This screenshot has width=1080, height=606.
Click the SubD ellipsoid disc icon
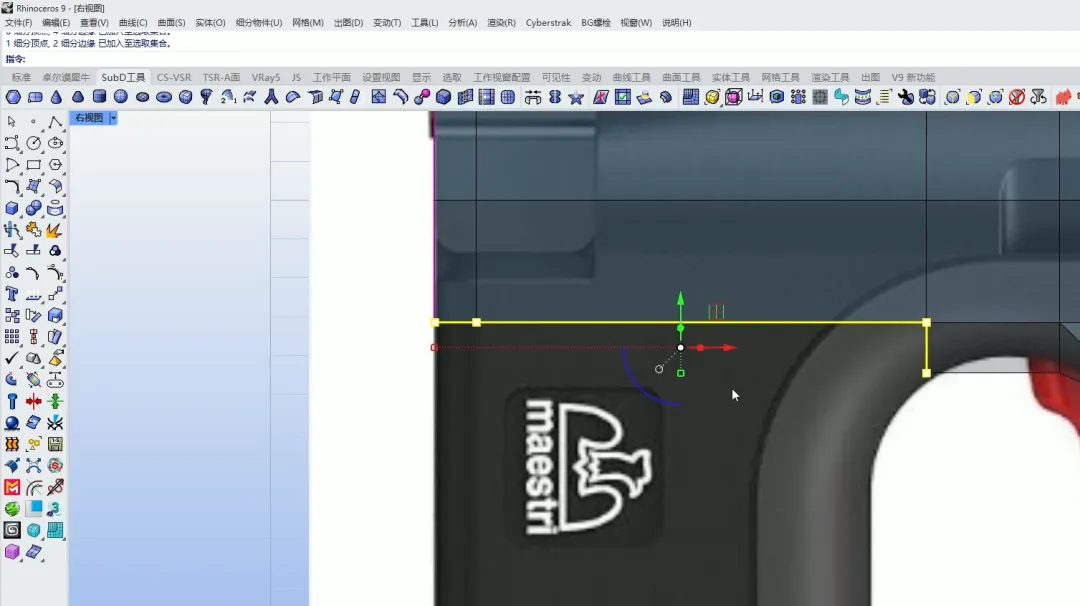pyautogui.click(x=143, y=97)
